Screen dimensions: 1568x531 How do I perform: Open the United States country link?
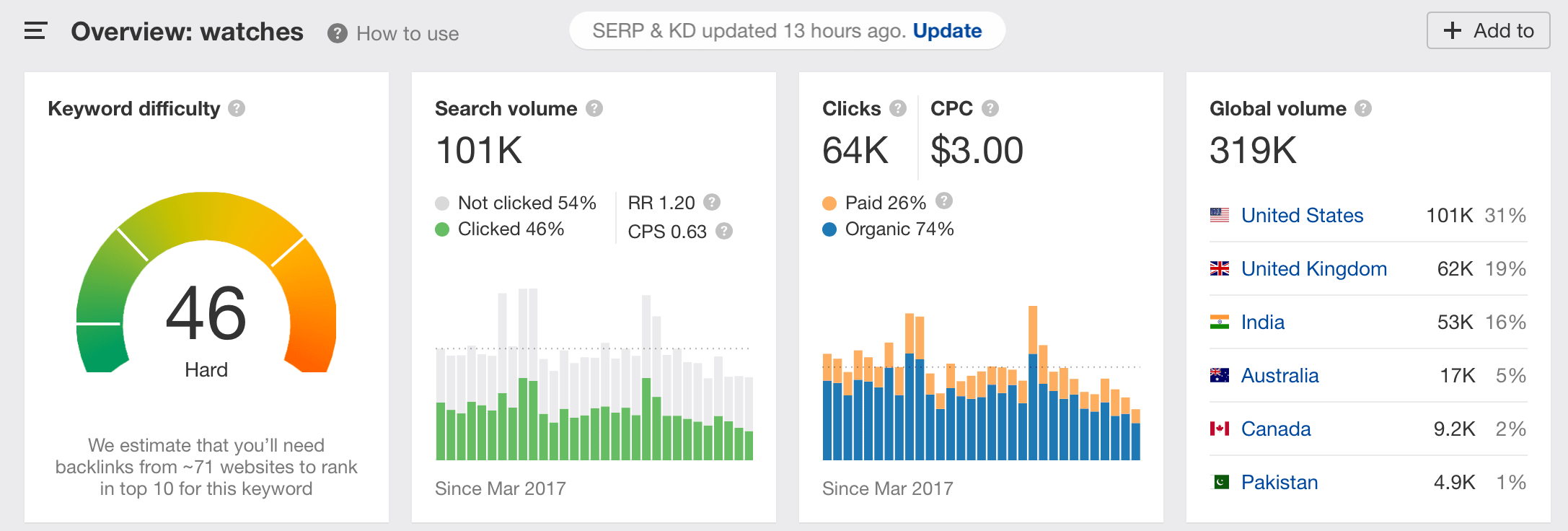tap(1302, 215)
